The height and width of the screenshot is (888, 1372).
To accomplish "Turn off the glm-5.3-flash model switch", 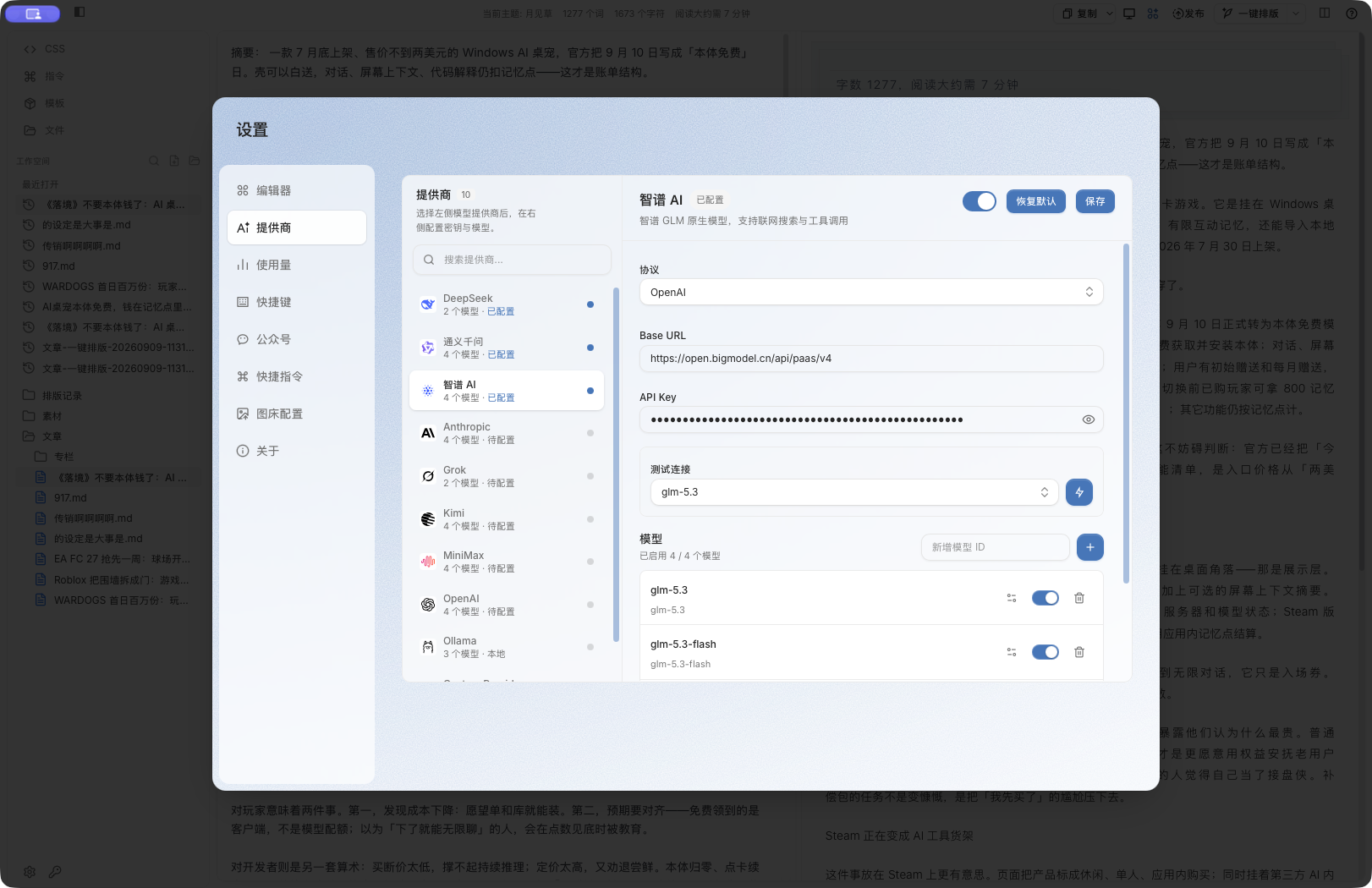I will [1045, 652].
